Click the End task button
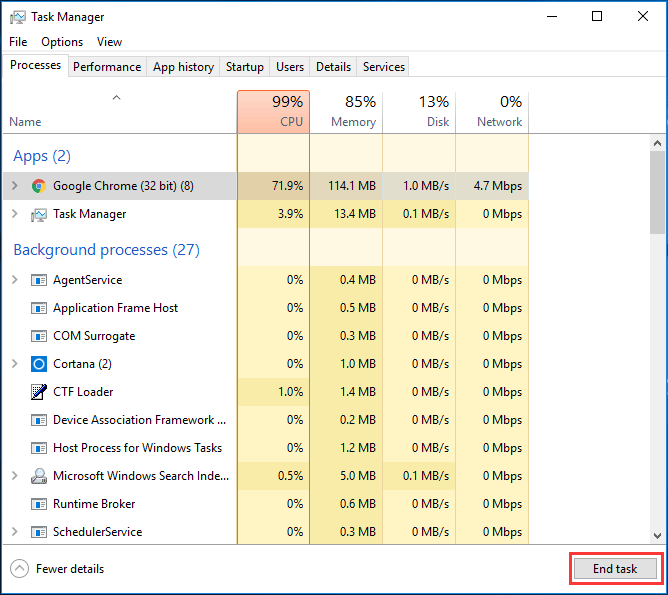 tap(615, 569)
